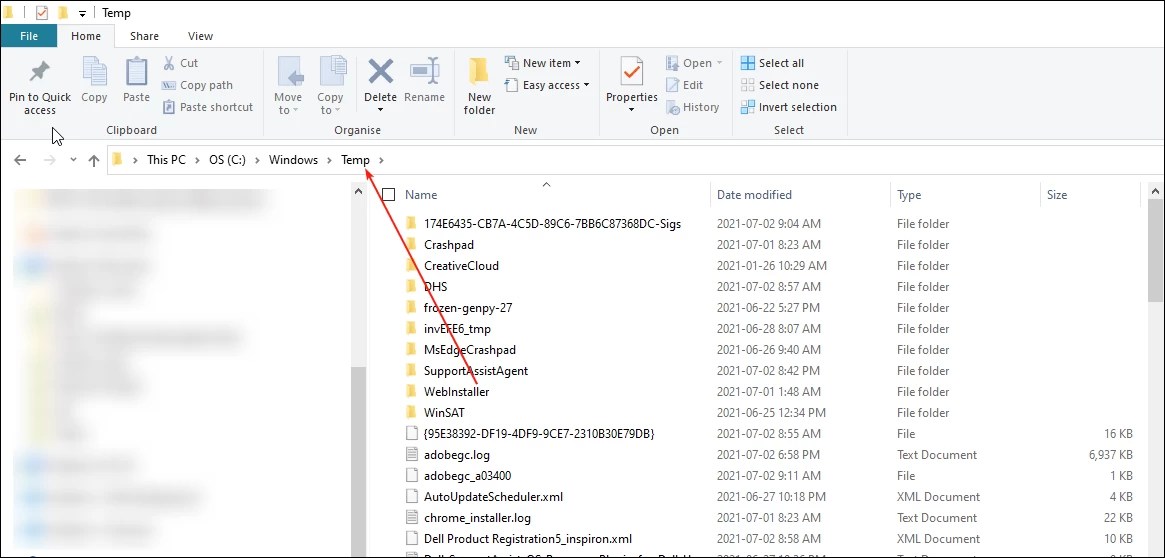The width and height of the screenshot is (1165, 558).
Task: Open recent locations dropdown arrow
Action: 73,160
